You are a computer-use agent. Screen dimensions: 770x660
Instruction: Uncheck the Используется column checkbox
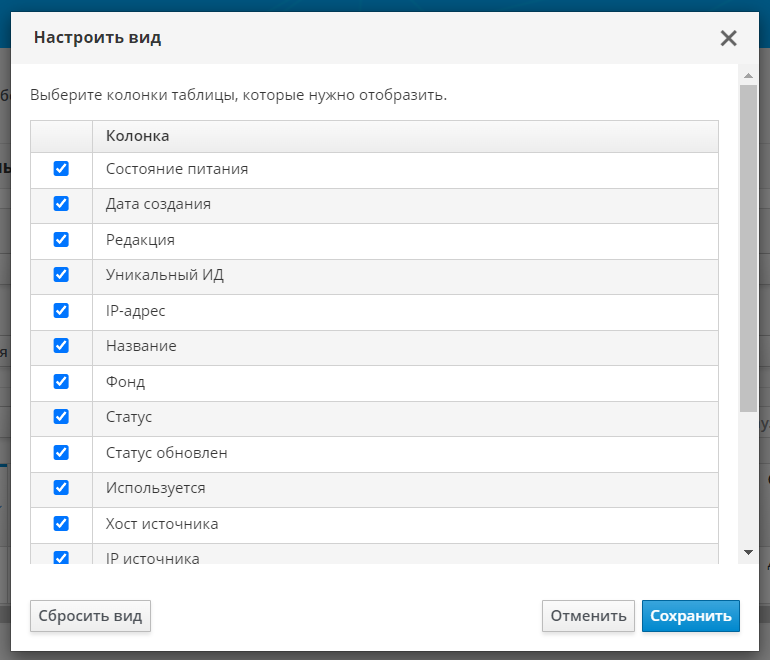[61, 488]
